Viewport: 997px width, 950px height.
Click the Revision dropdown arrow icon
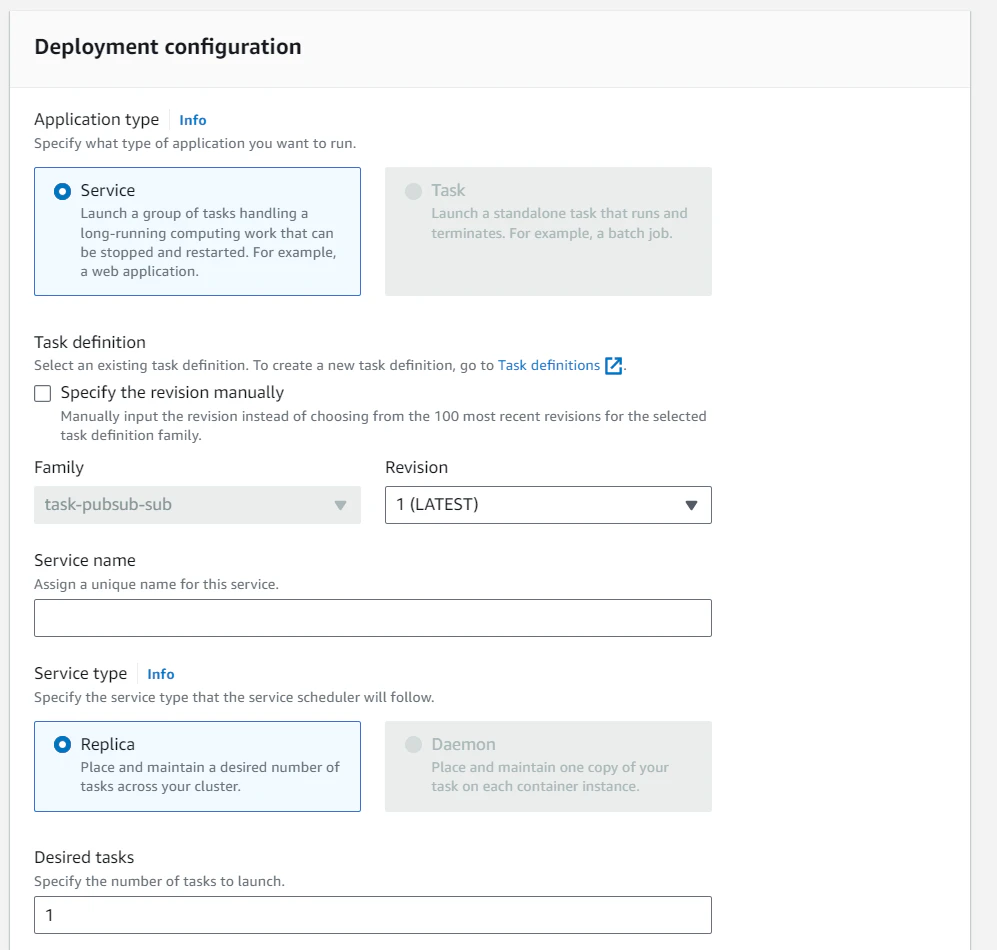(691, 506)
